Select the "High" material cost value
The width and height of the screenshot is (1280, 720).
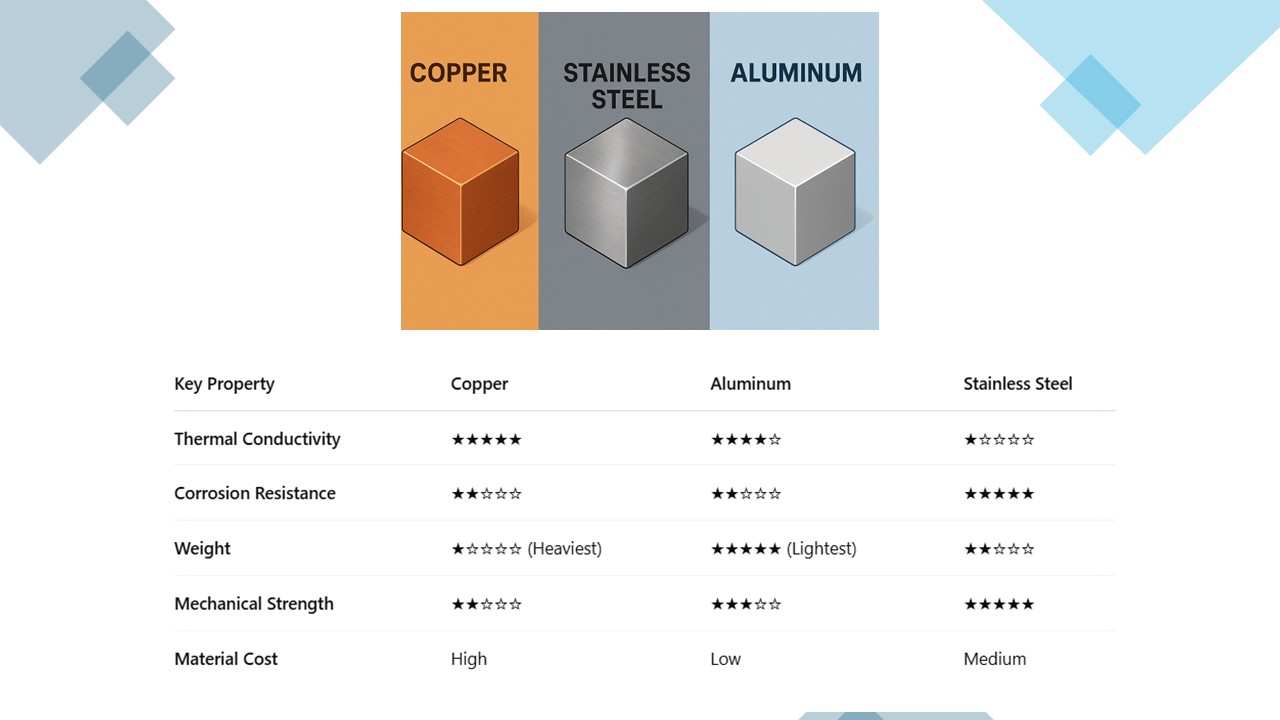[x=469, y=659]
